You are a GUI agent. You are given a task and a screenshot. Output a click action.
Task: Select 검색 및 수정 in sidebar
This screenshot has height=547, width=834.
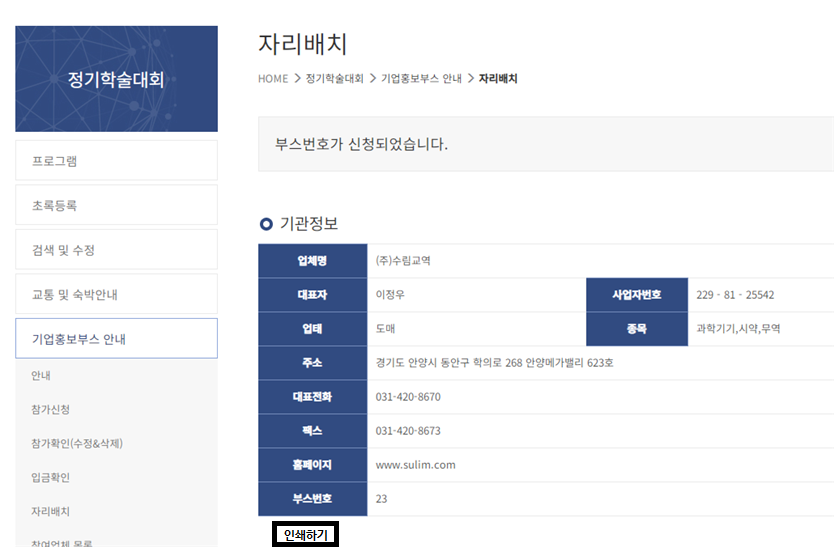coord(116,250)
